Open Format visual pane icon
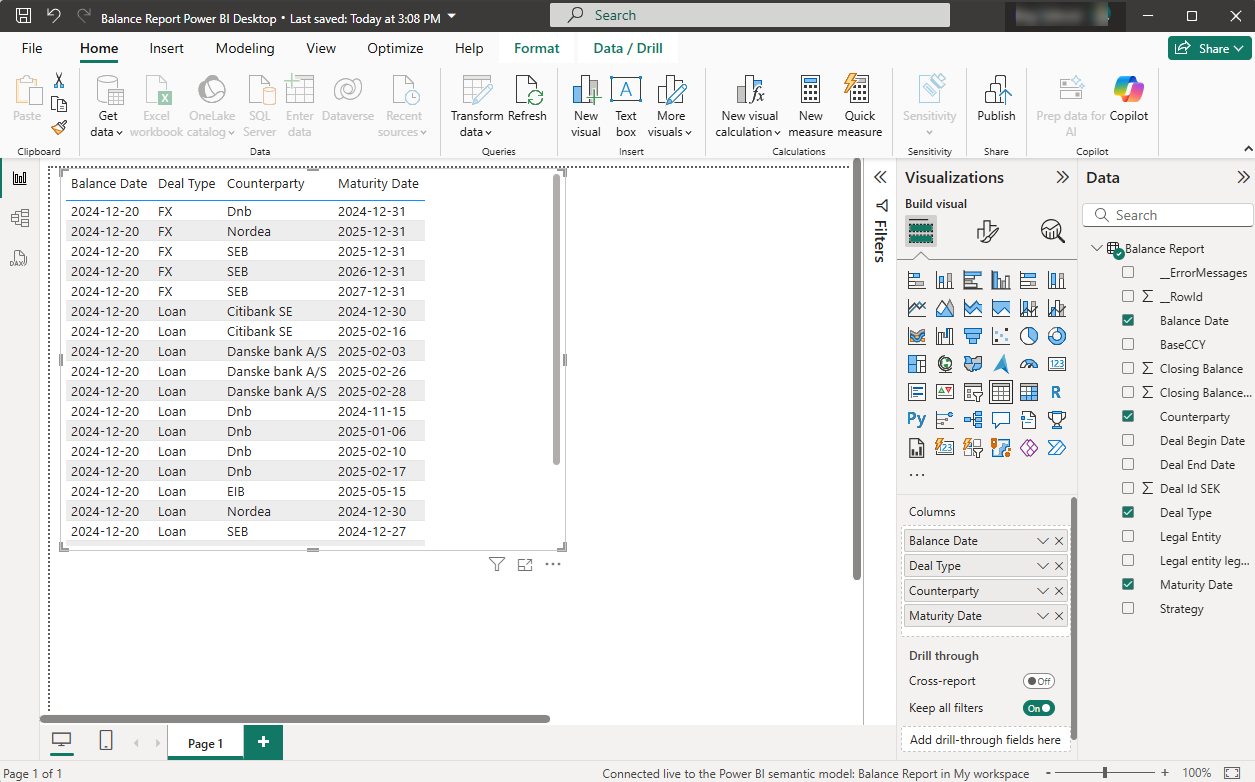Viewport: 1255px width, 782px height. pos(987,232)
